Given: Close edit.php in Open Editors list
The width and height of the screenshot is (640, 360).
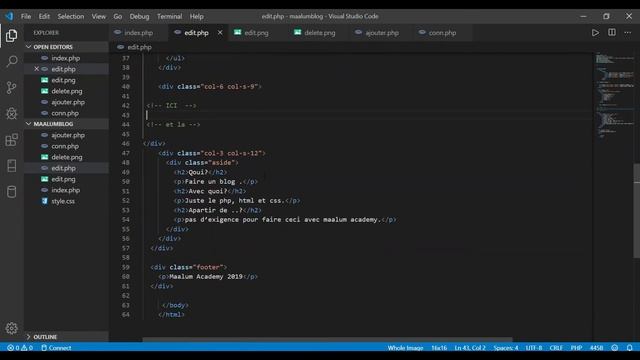Looking at the screenshot, I should tap(36, 69).
